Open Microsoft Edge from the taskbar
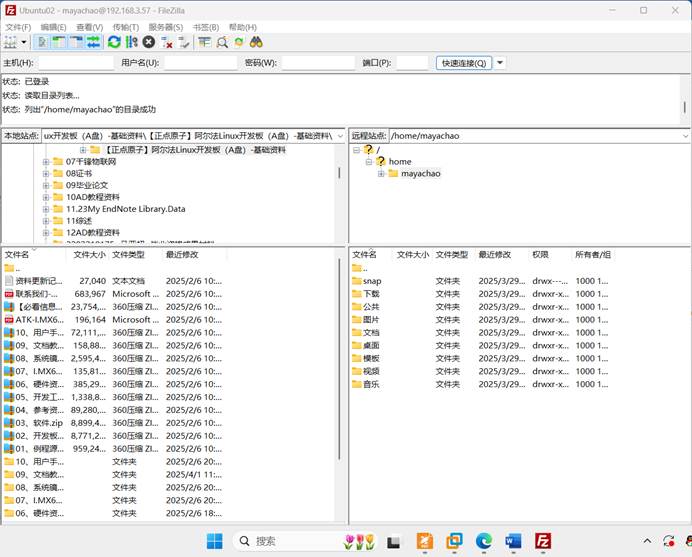 click(x=484, y=541)
